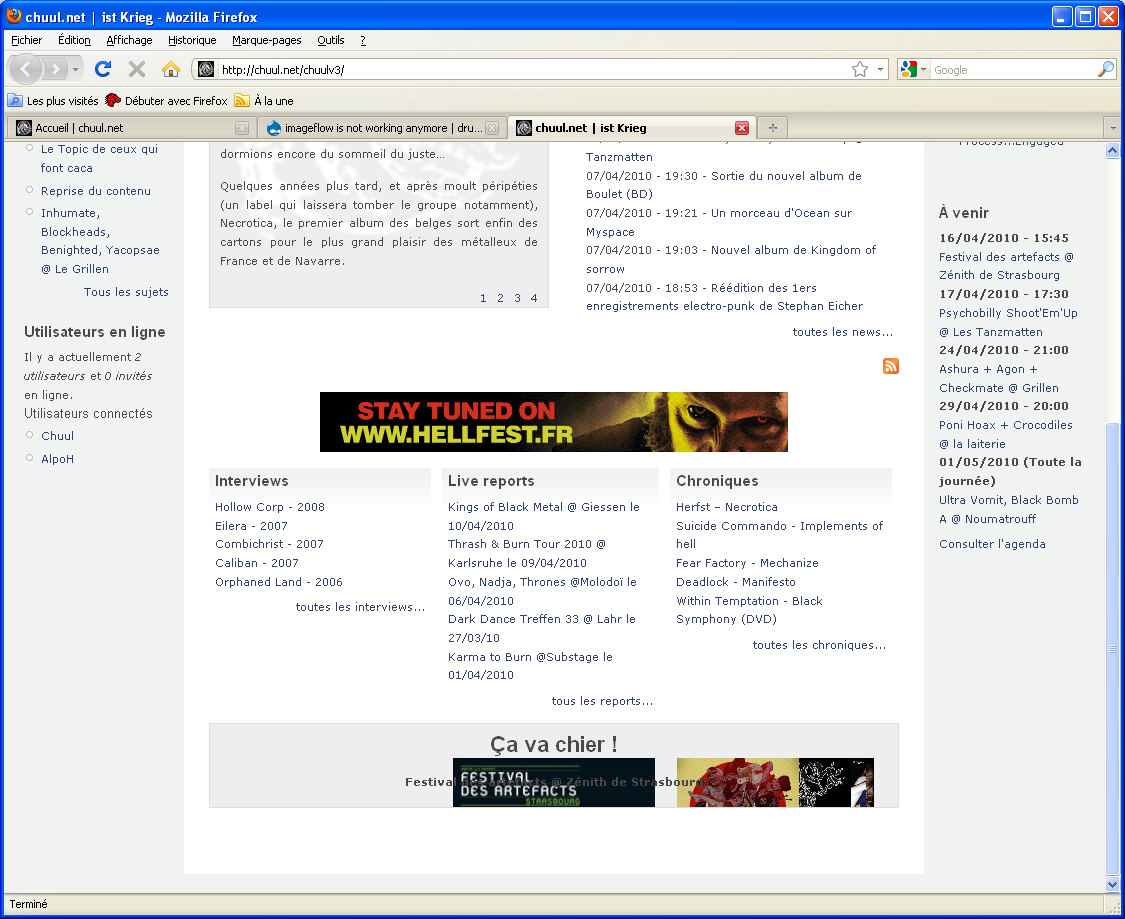
Task: Bookmark this page with the star icon
Action: click(860, 69)
